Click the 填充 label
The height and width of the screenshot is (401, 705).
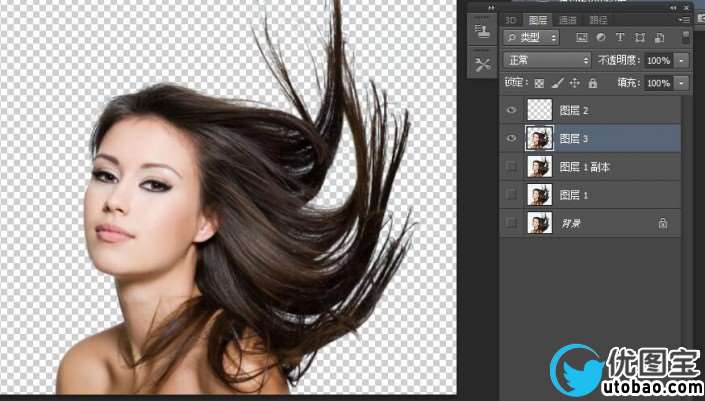click(629, 83)
